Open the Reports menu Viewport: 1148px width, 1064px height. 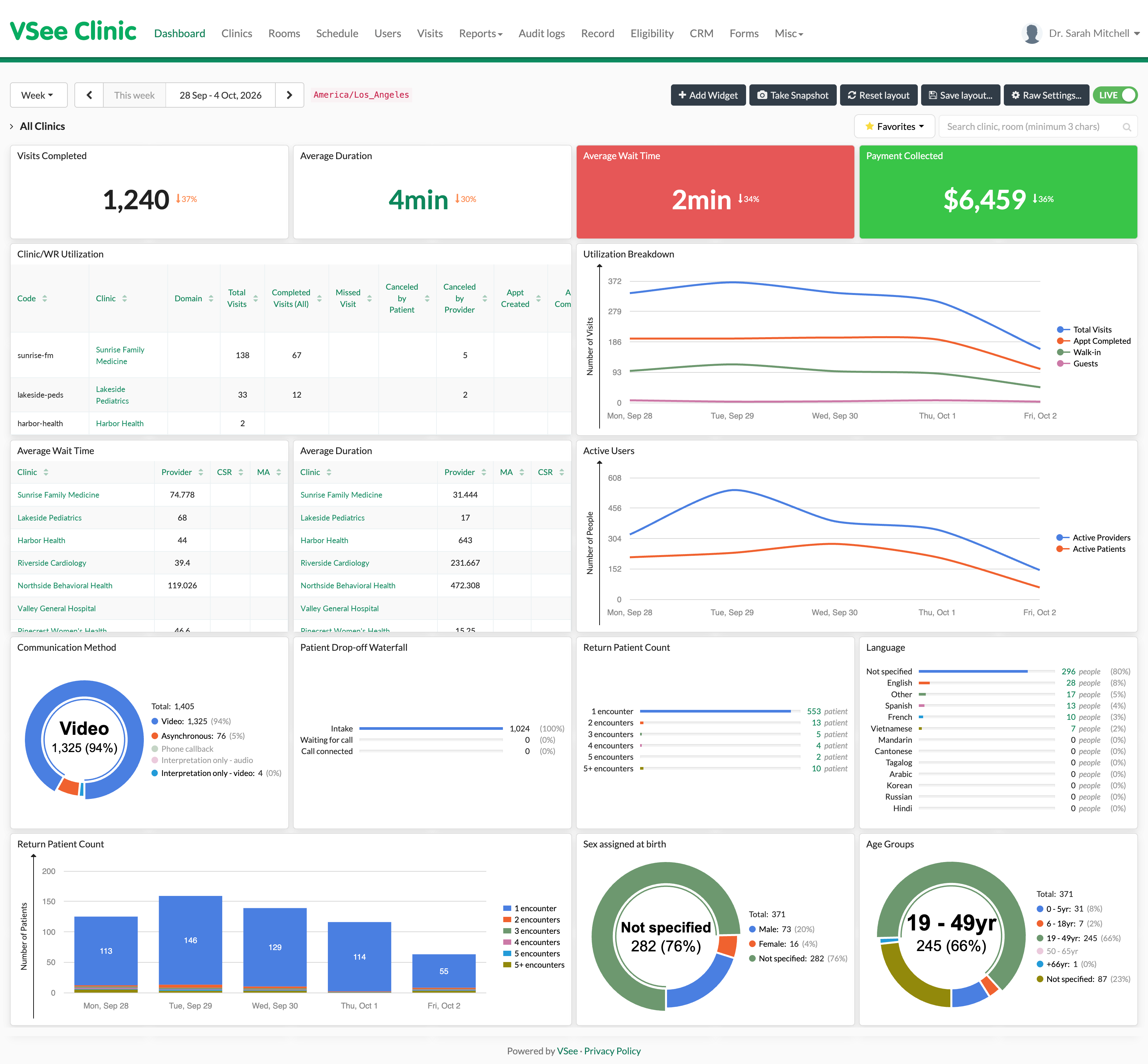click(x=480, y=34)
